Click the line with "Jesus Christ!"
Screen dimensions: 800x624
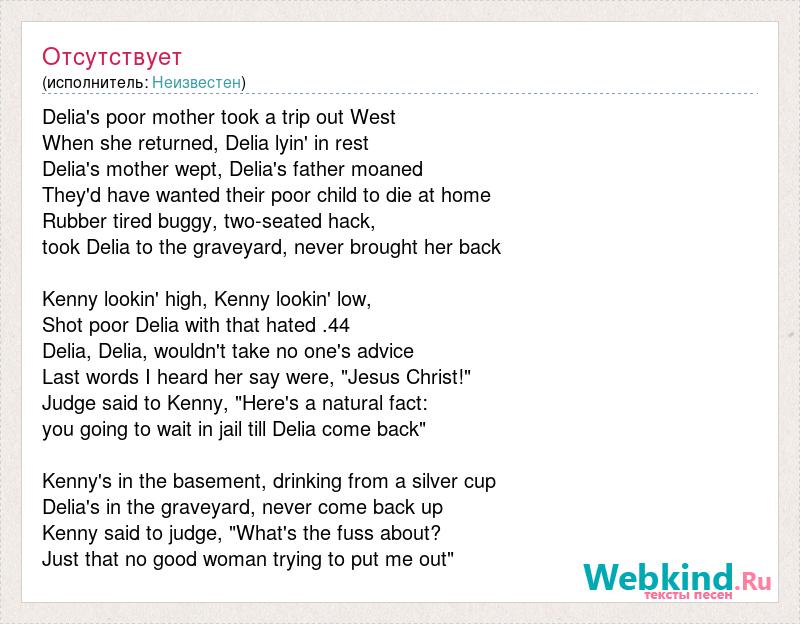click(257, 378)
